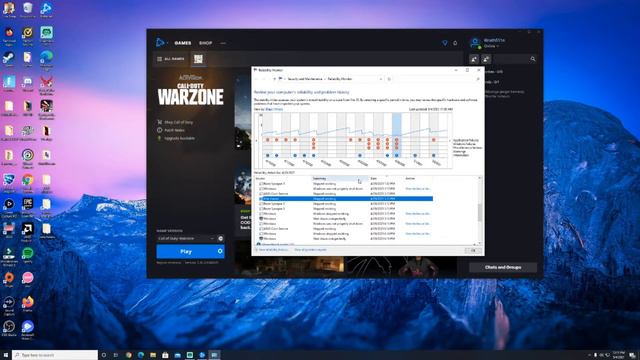
Task: Select the Battle.net desktop shortcut
Action: point(46,10)
